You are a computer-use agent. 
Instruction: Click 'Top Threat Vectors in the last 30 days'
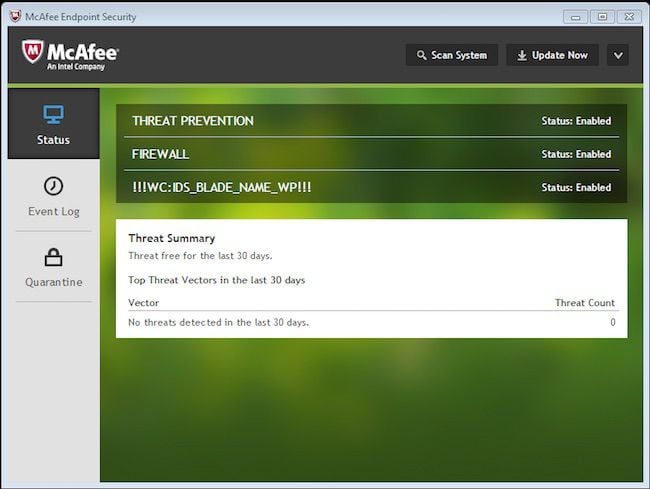pos(216,280)
